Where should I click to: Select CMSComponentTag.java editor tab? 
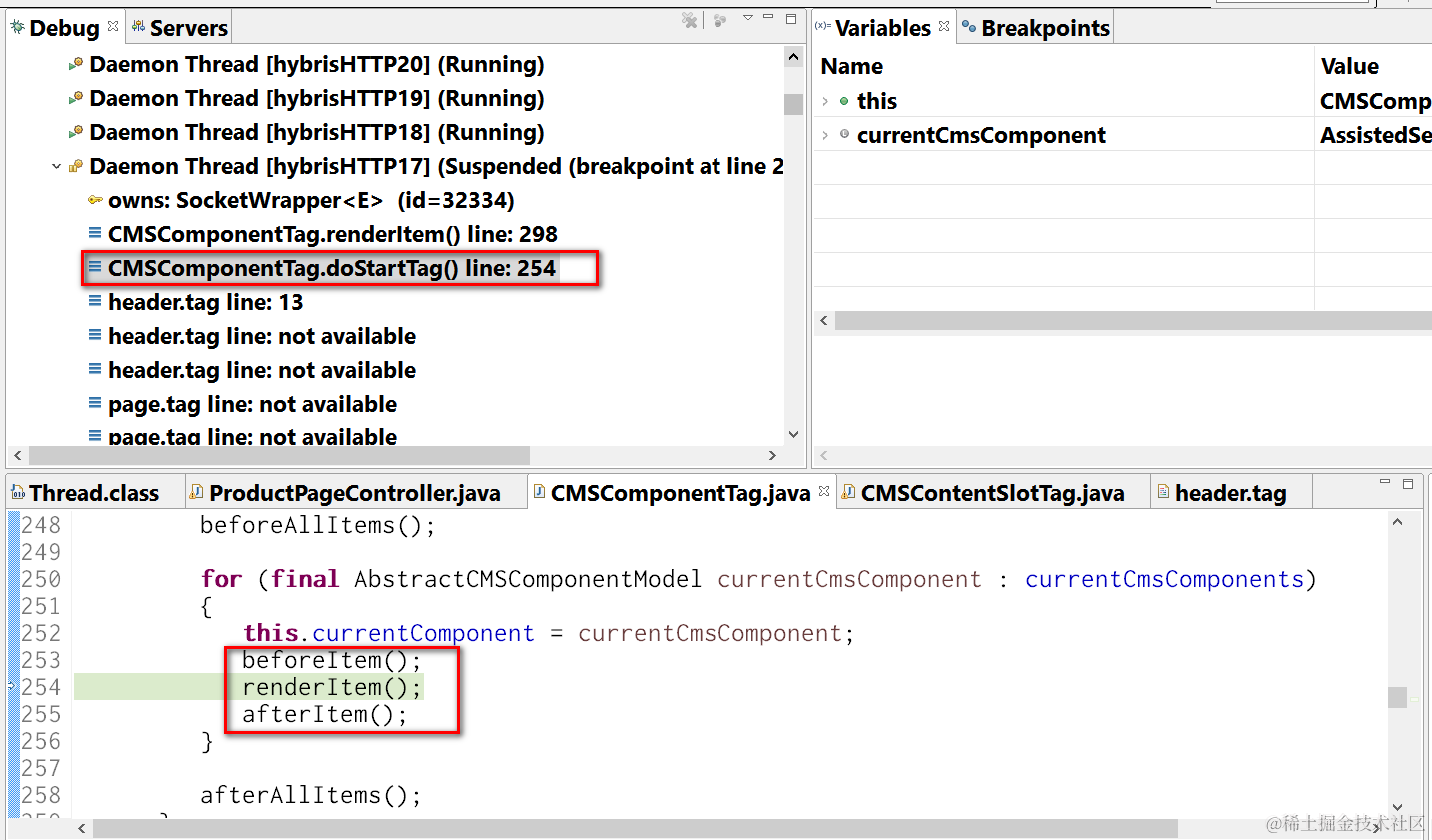point(680,493)
